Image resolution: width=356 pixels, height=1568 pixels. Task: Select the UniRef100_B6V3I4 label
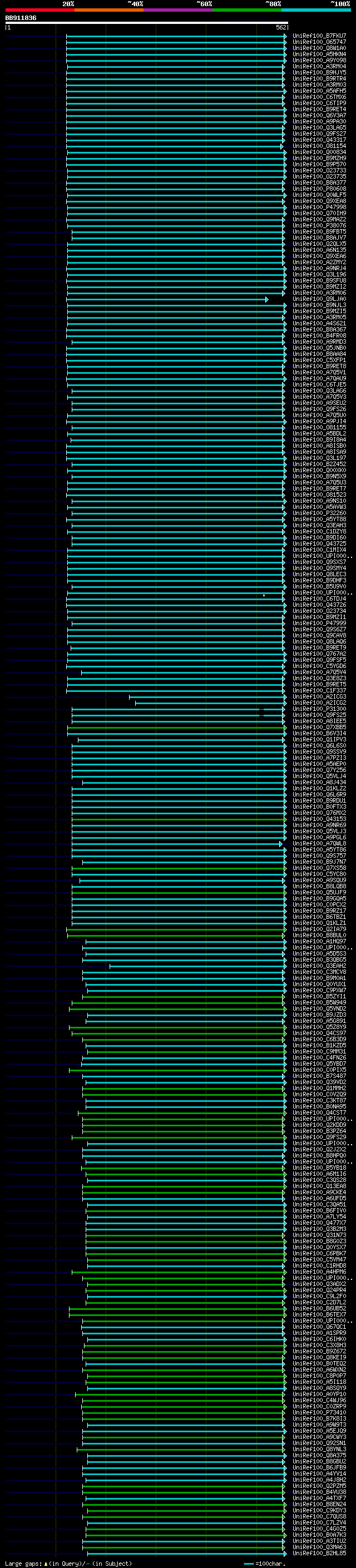click(319, 734)
